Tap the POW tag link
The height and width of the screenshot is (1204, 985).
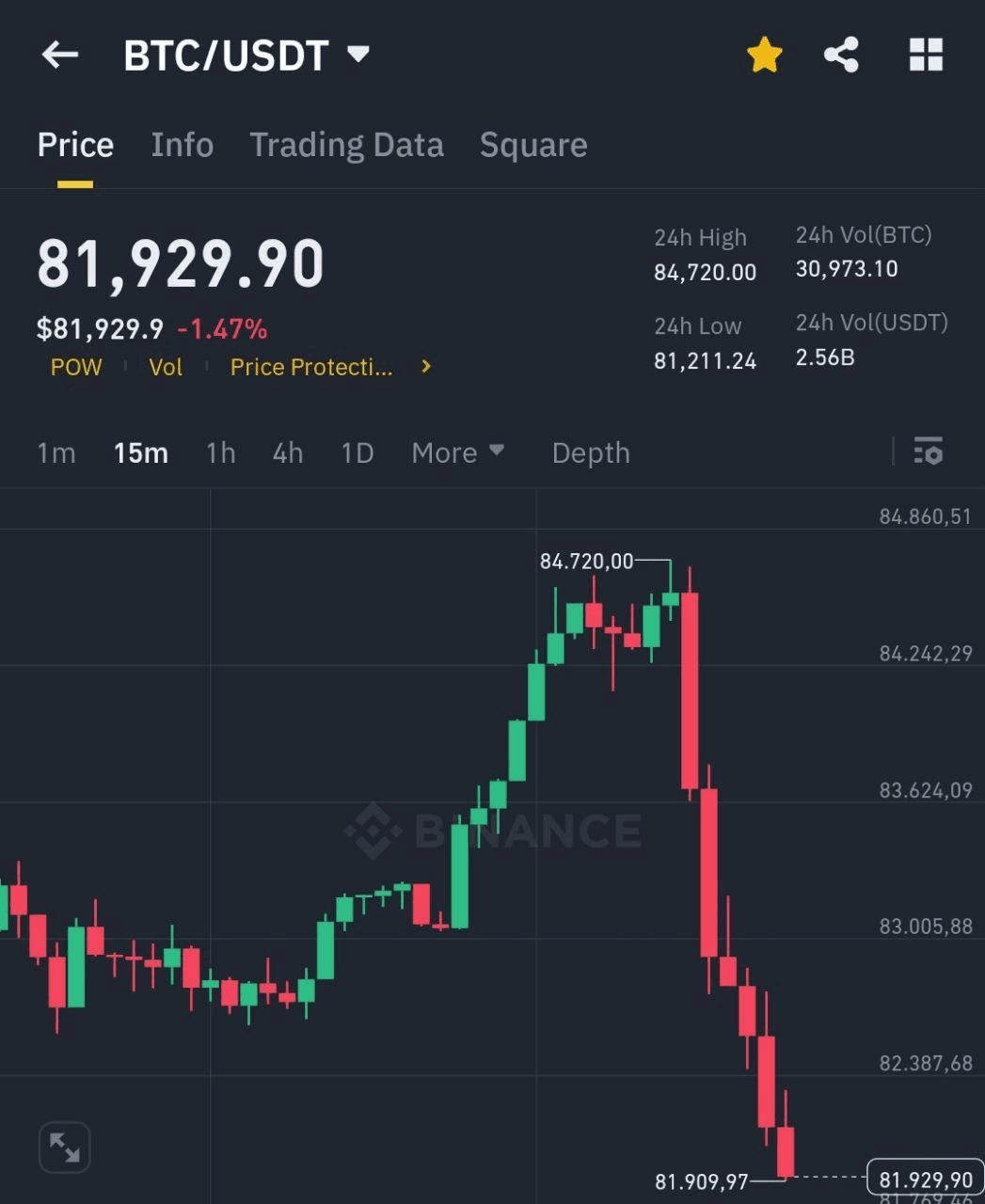tap(76, 367)
